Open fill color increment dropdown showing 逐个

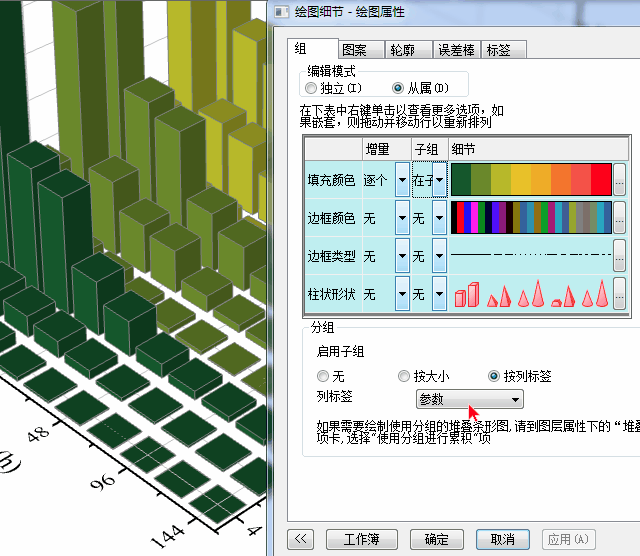[402, 180]
